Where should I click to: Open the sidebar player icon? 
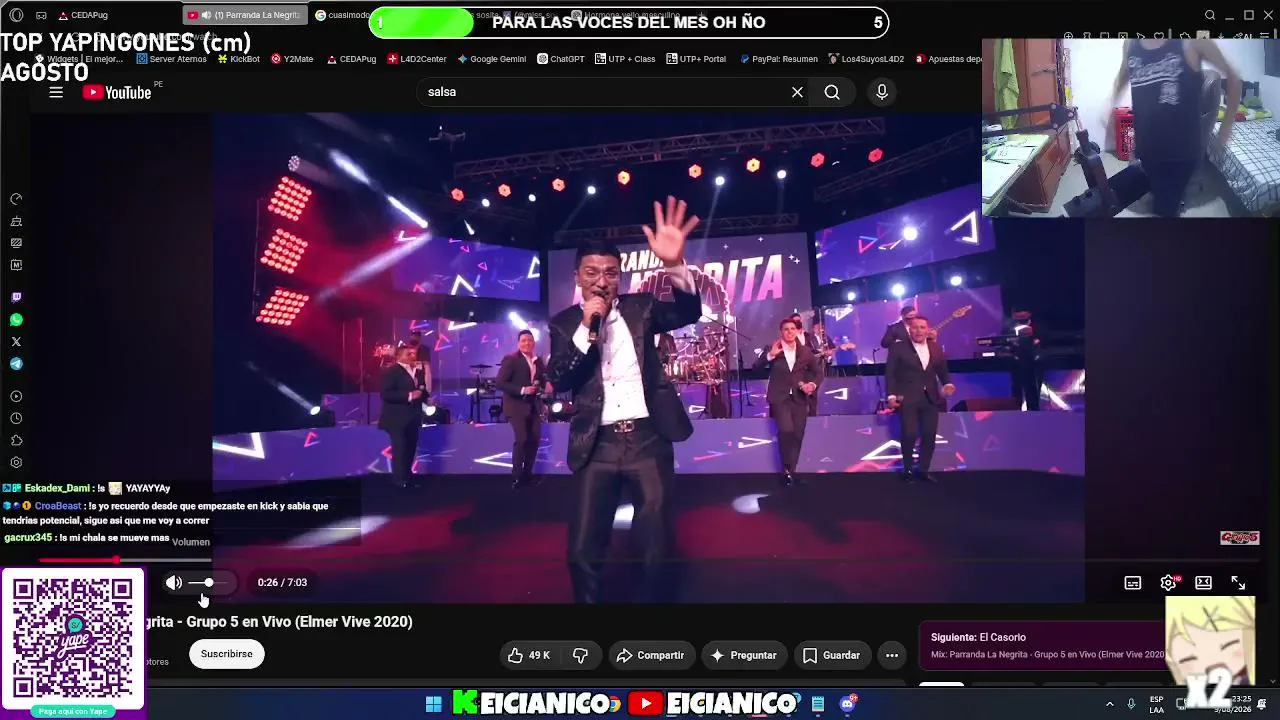16,397
